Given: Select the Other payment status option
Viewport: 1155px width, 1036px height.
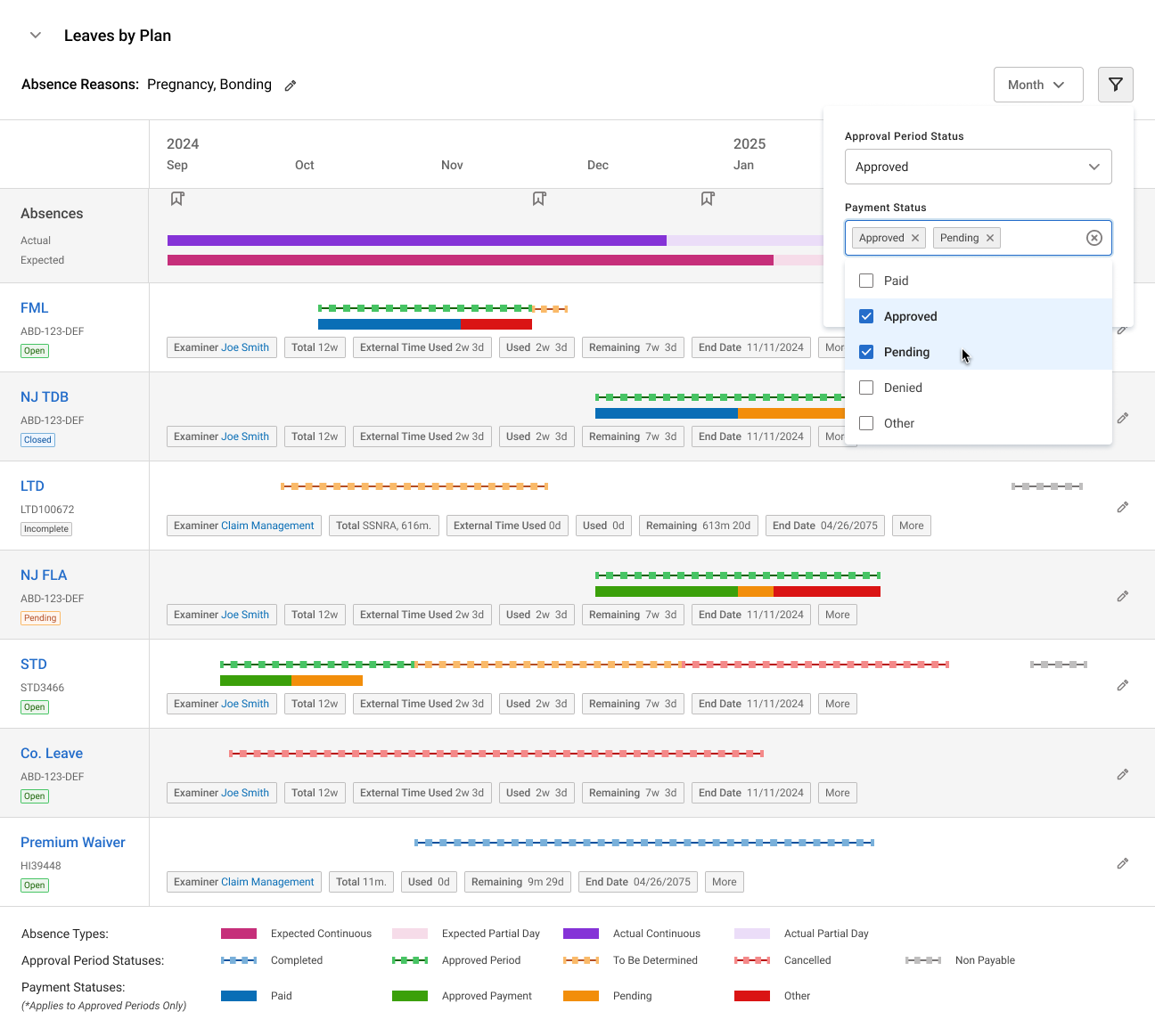Looking at the screenshot, I should pyautogui.click(x=866, y=423).
